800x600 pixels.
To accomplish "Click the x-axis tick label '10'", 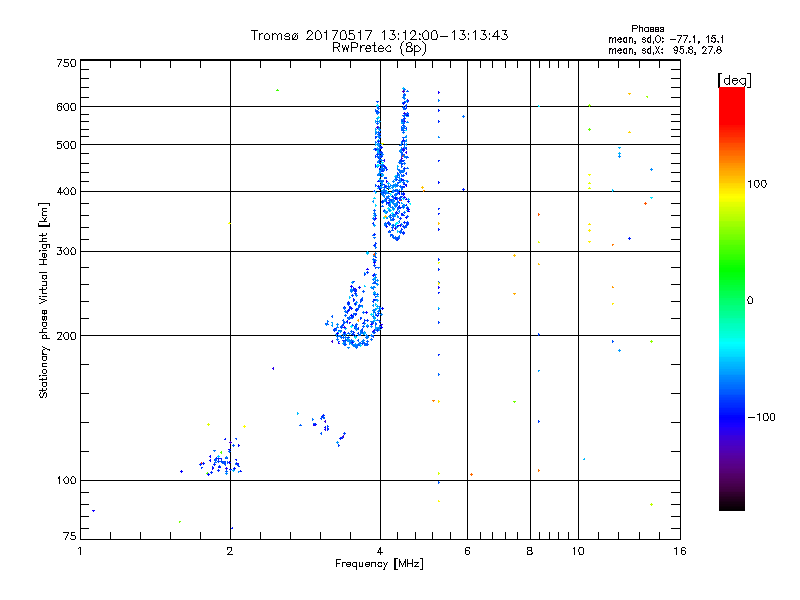I will pyautogui.click(x=578, y=551).
